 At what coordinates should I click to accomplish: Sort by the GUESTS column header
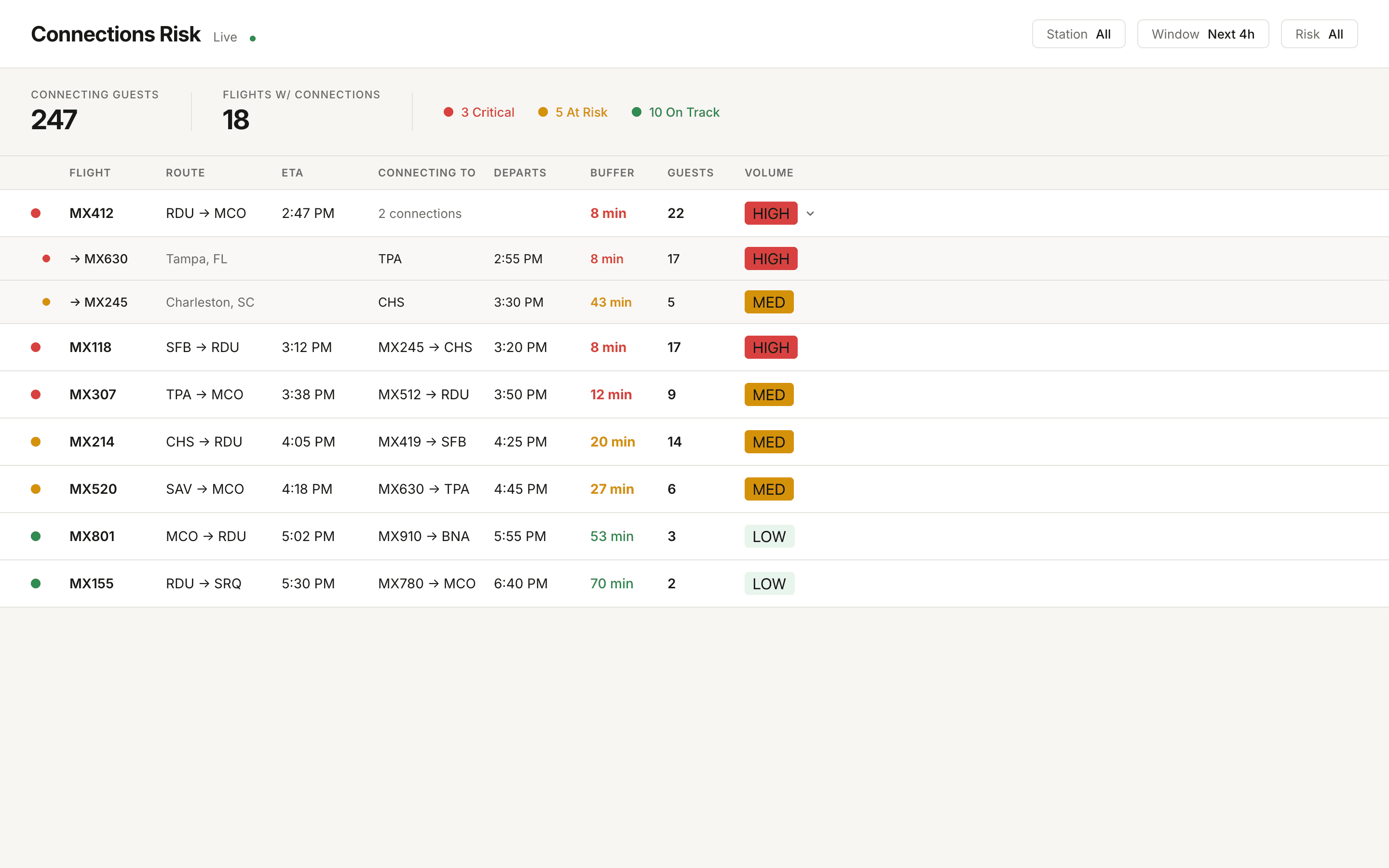click(691, 173)
